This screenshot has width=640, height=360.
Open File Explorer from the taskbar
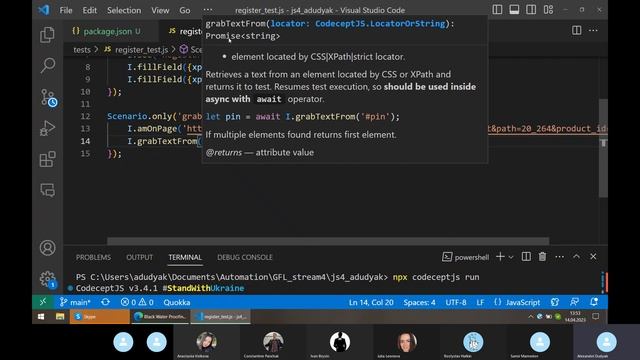click(60, 317)
